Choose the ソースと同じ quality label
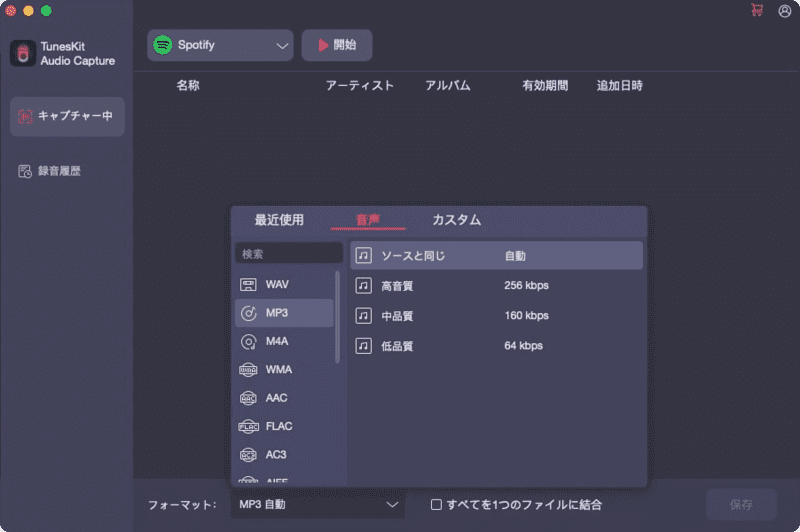Image resolution: width=800 pixels, height=532 pixels. [x=413, y=256]
